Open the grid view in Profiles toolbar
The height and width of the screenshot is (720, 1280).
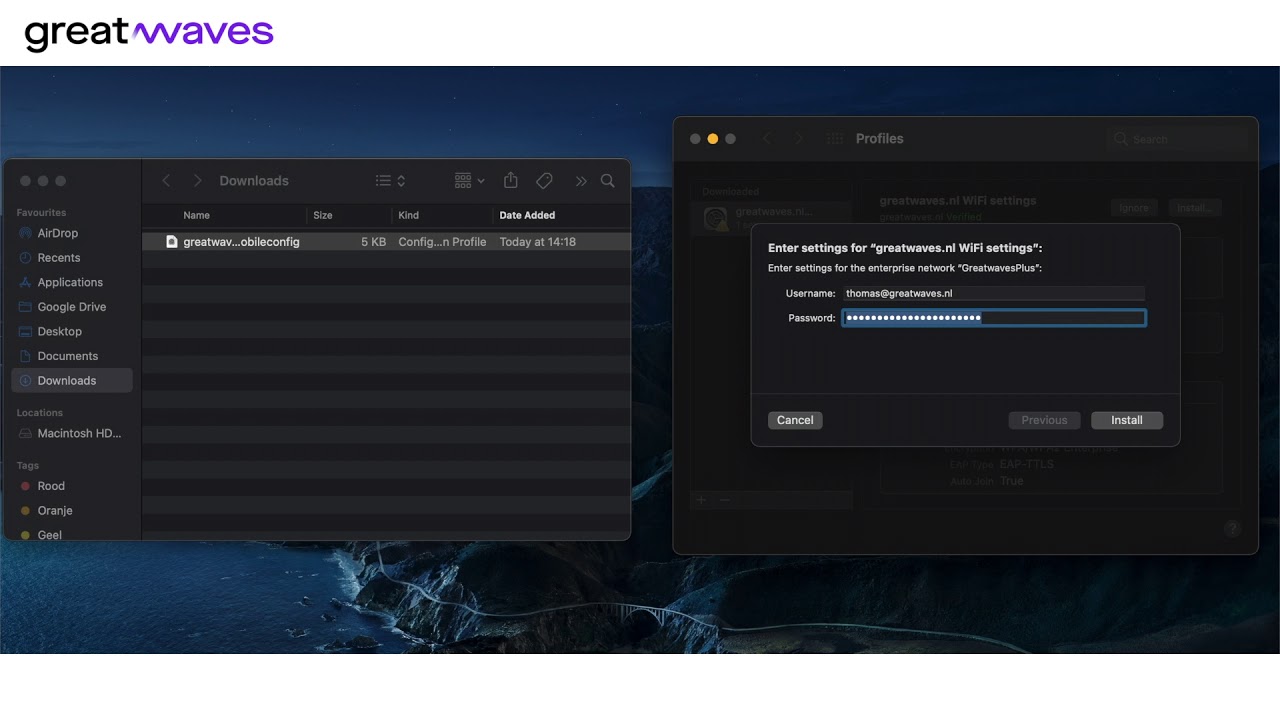[834, 139]
